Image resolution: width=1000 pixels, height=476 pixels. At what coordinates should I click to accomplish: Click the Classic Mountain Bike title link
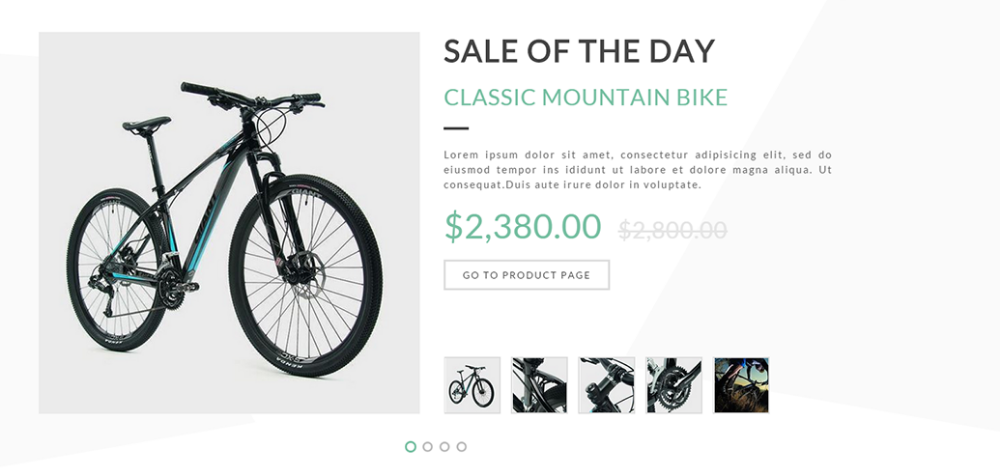[x=585, y=98]
